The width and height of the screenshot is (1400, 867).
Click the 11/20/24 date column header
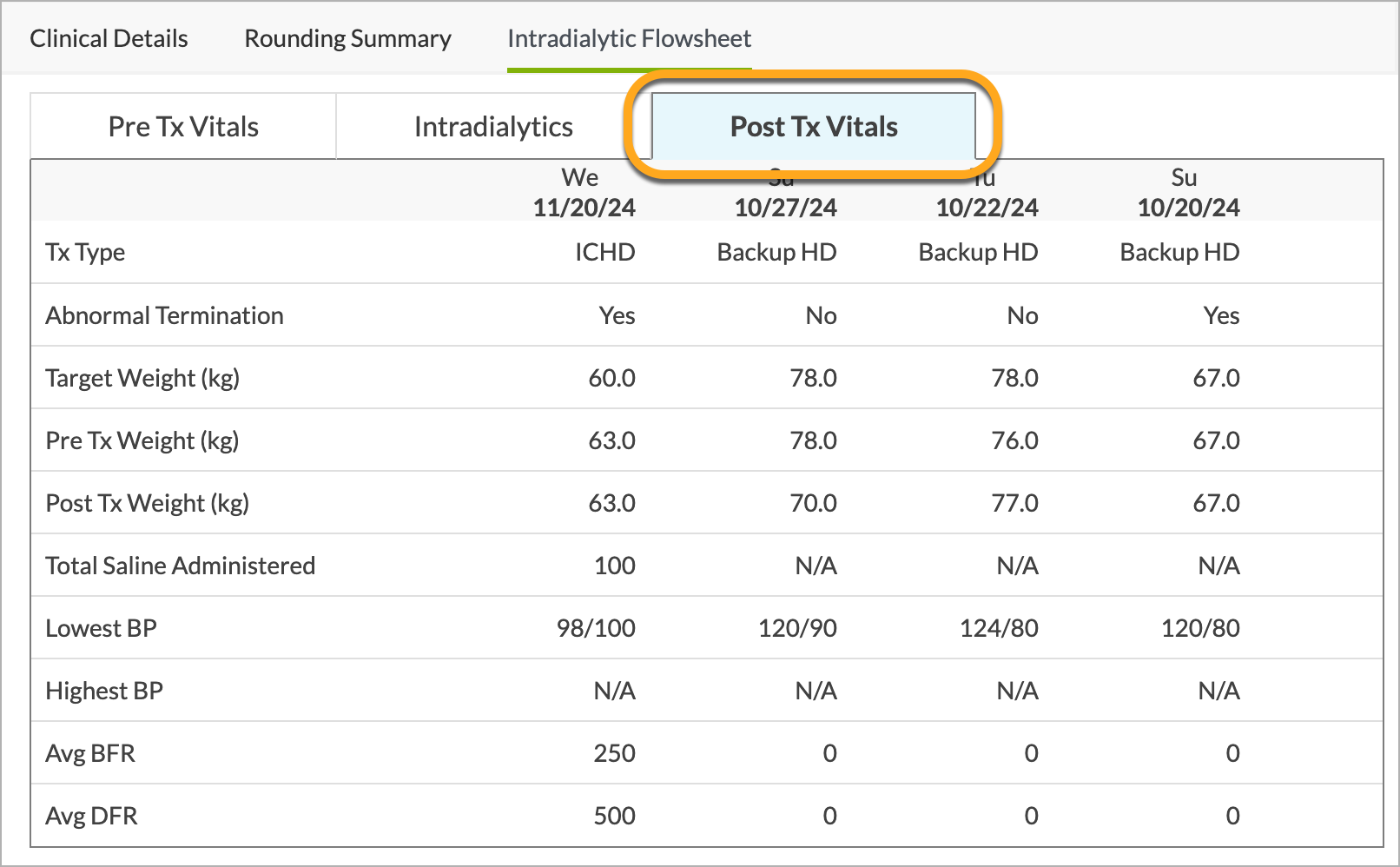click(x=584, y=207)
